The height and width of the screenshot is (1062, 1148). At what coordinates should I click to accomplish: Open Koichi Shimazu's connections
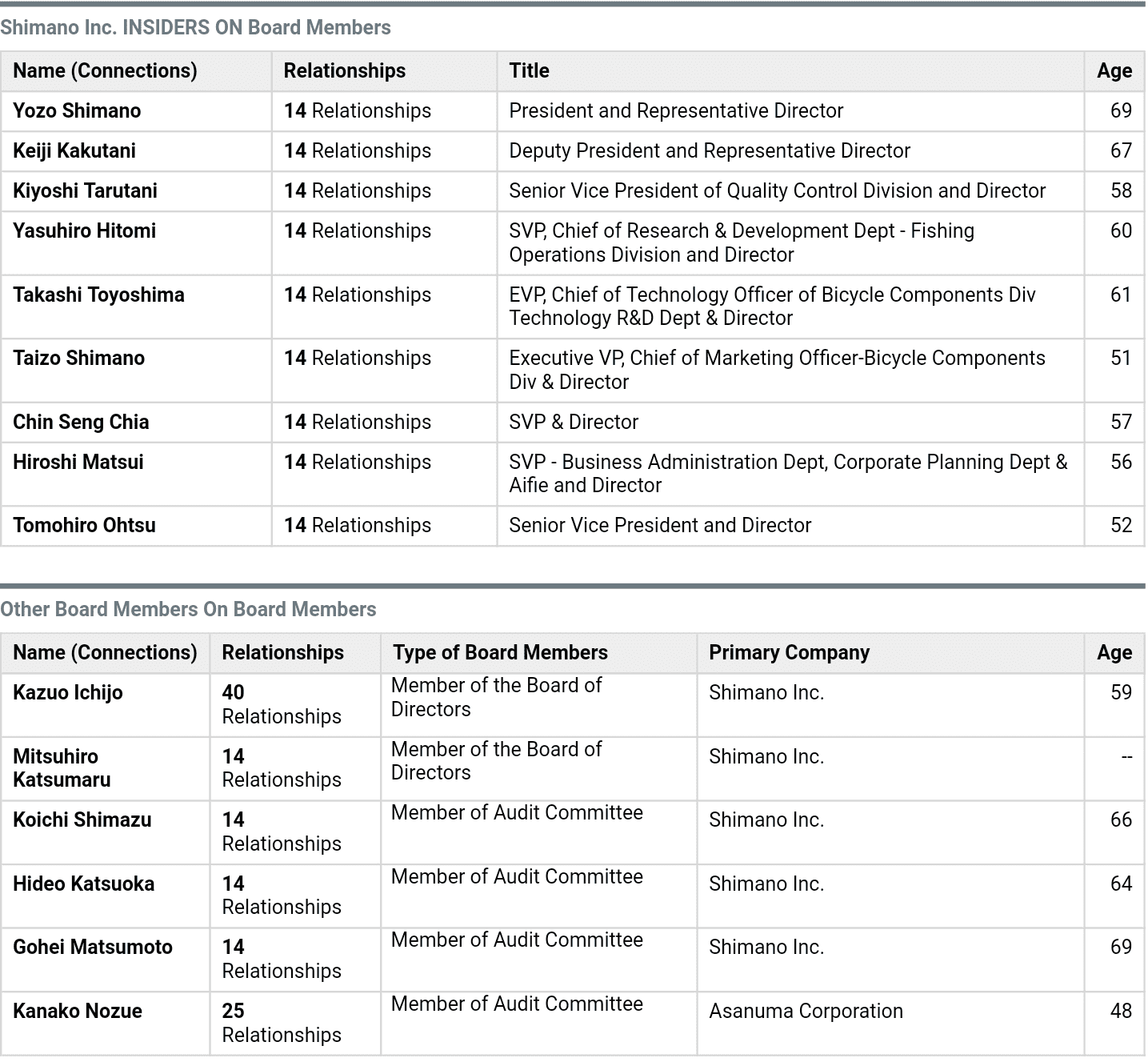[82, 820]
